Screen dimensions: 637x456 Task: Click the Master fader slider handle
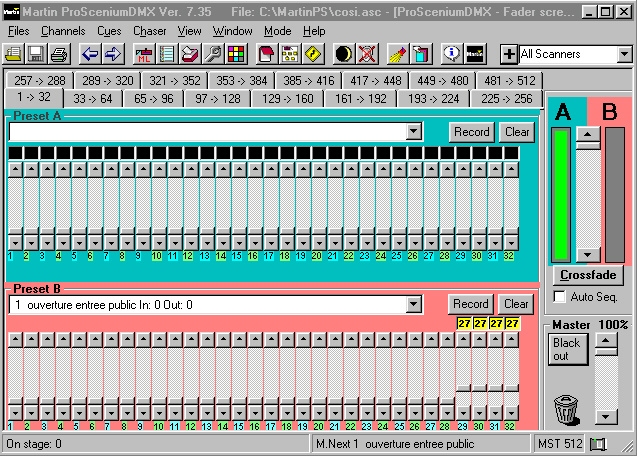606,352
